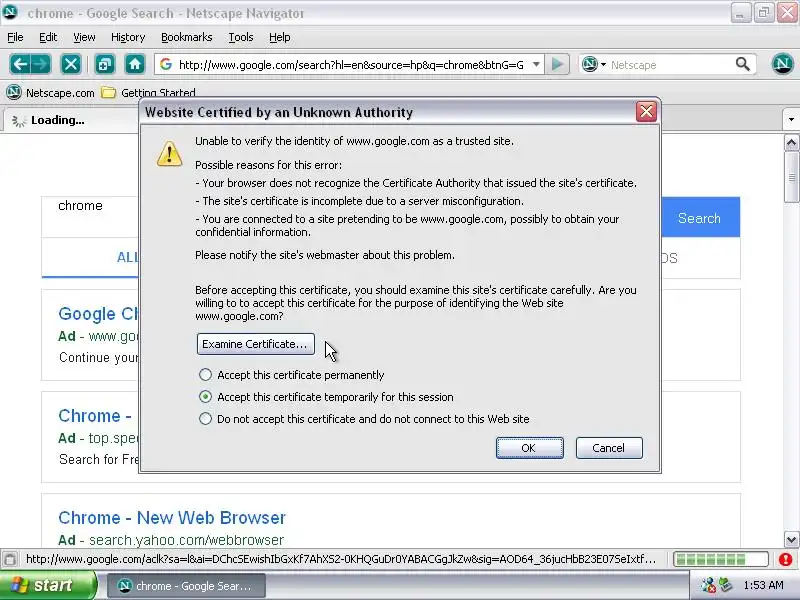This screenshot has width=800, height=600.
Task: Open the Getting Started bookmark folder
Action: [x=148, y=93]
